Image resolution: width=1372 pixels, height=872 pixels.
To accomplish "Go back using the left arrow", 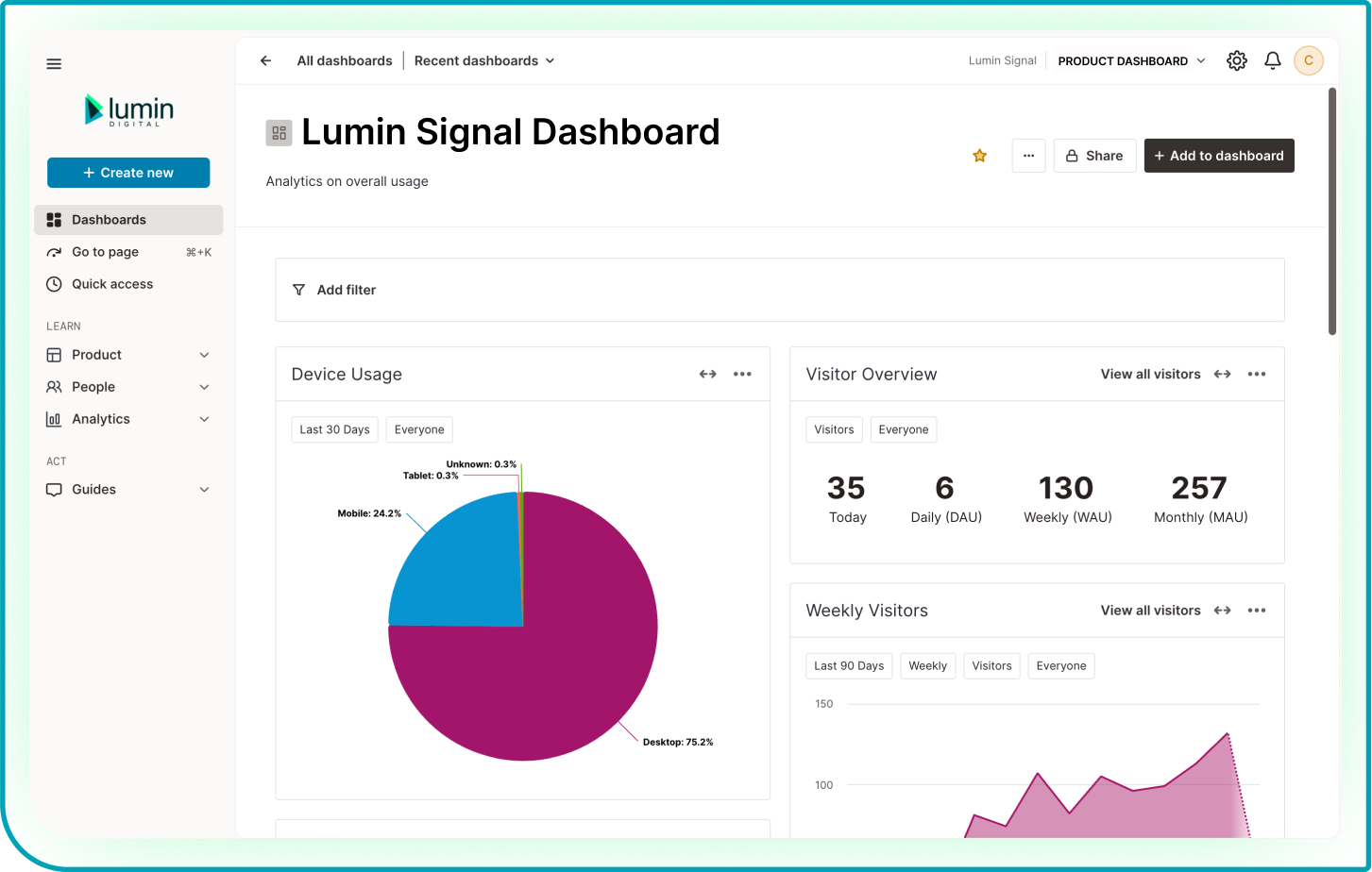I will pos(265,60).
